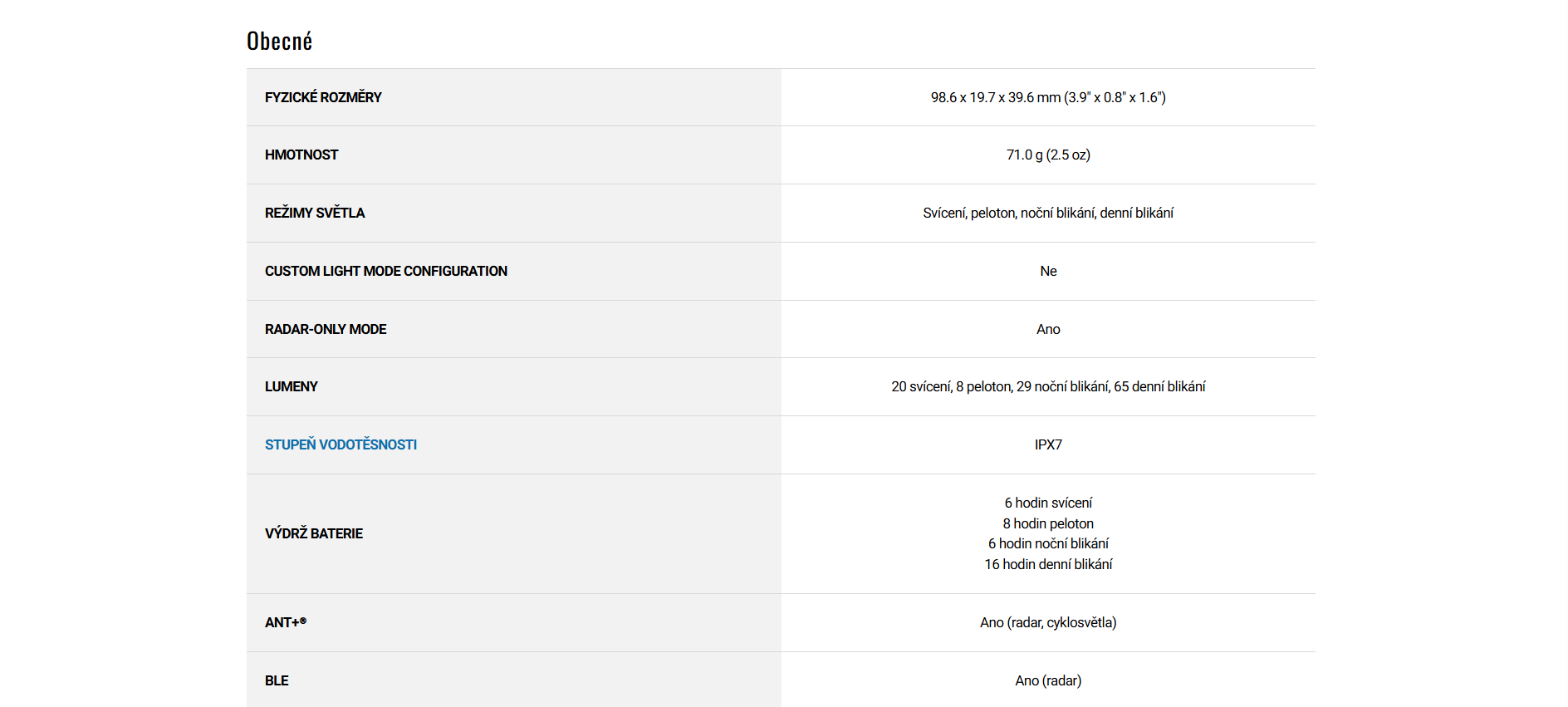Viewport: 1568px width, 707px height.
Task: Click the 98.6 x 19.7 x 39.6 mm dimensions value
Action: (1047, 97)
